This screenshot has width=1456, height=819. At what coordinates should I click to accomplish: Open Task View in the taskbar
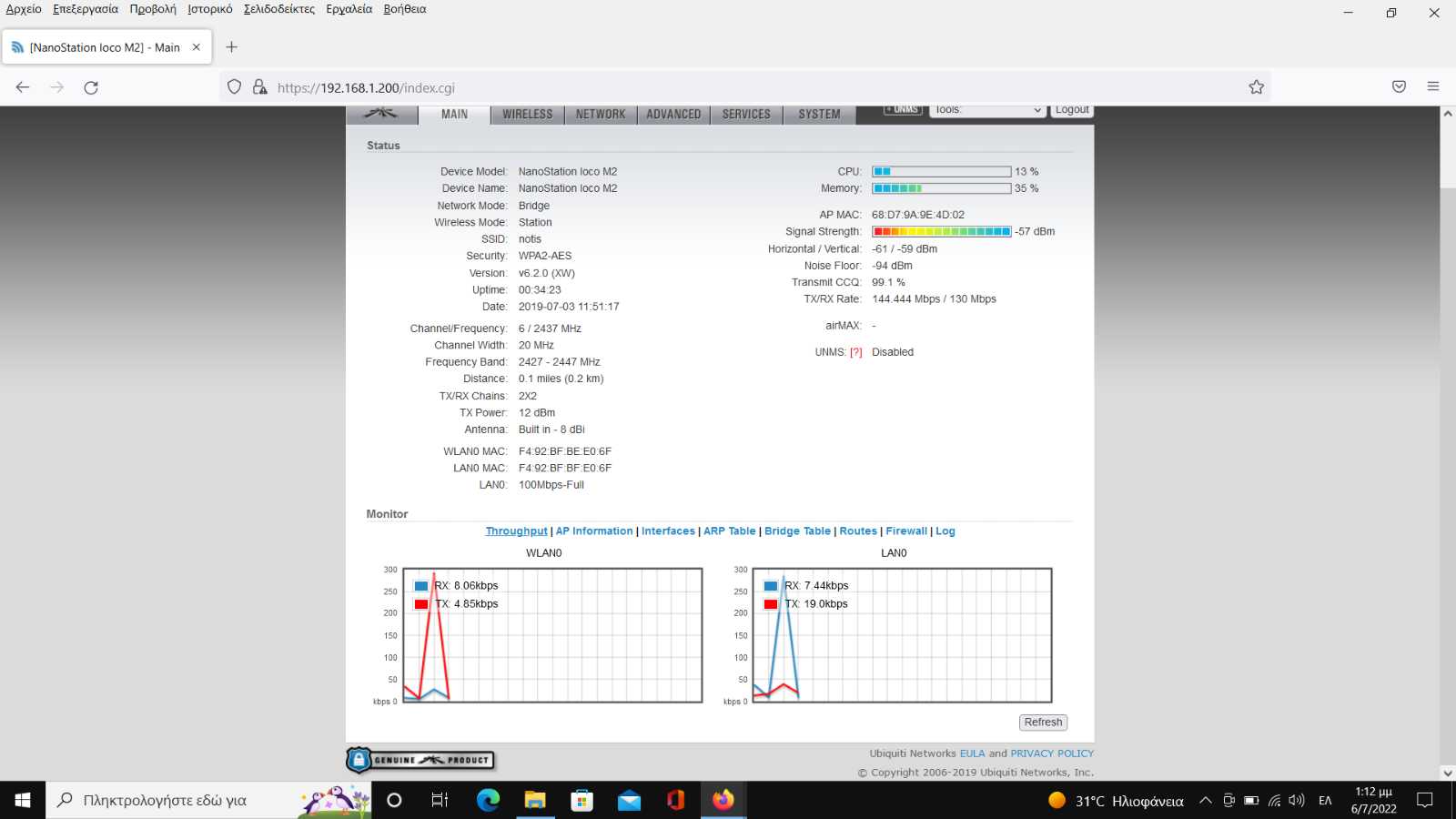[x=440, y=800]
